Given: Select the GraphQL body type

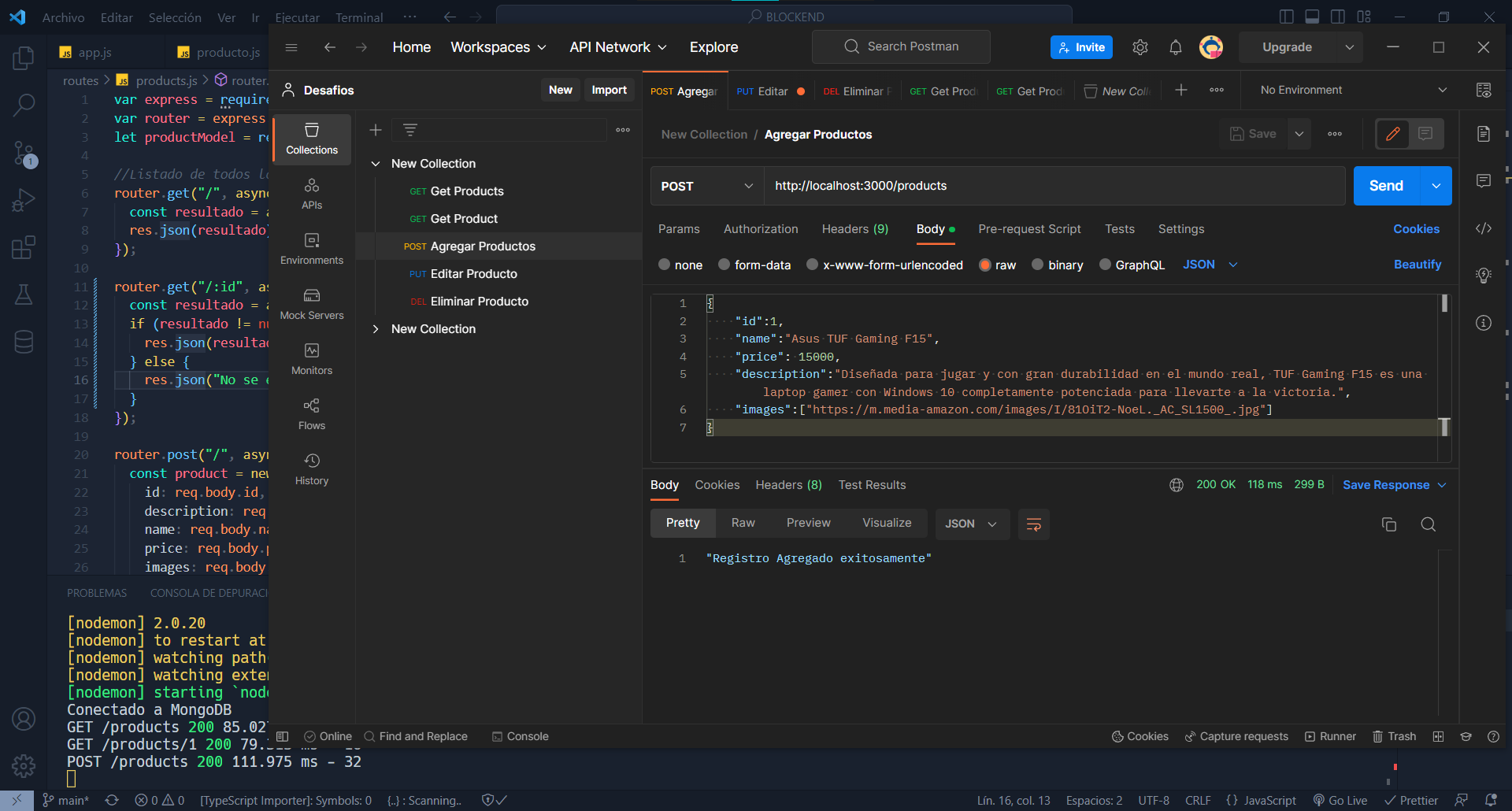Looking at the screenshot, I should (x=1132, y=265).
